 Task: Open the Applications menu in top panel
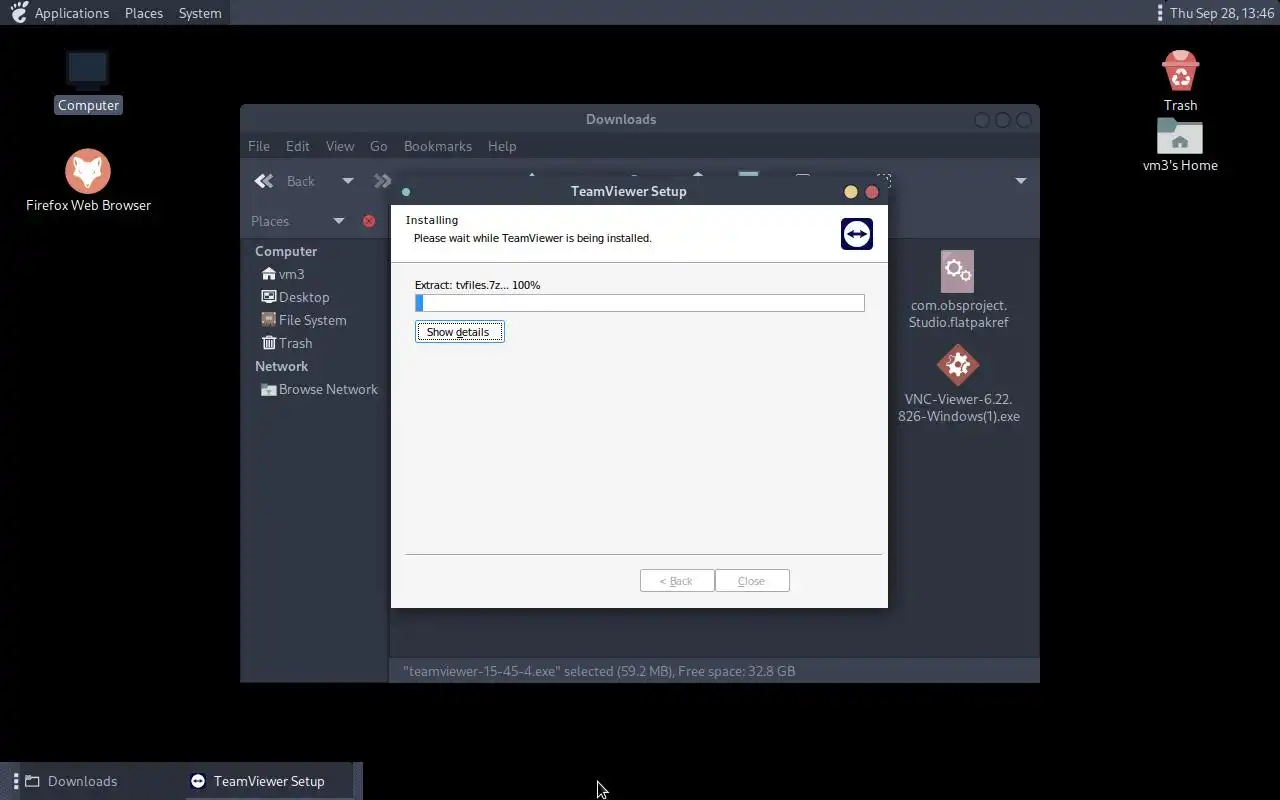[72, 13]
